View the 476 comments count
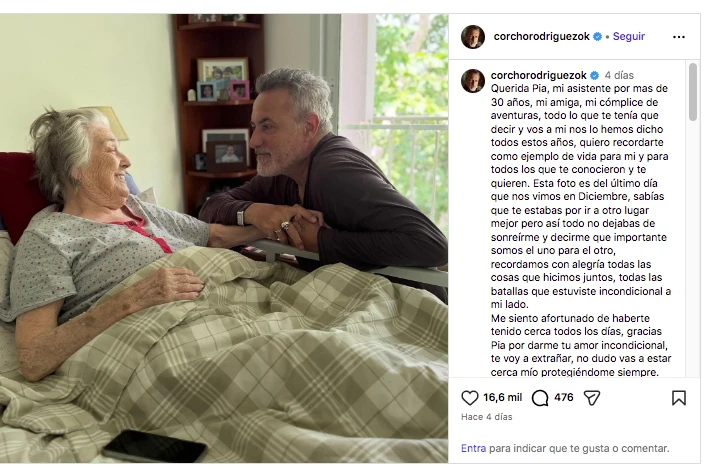 [x=563, y=397]
